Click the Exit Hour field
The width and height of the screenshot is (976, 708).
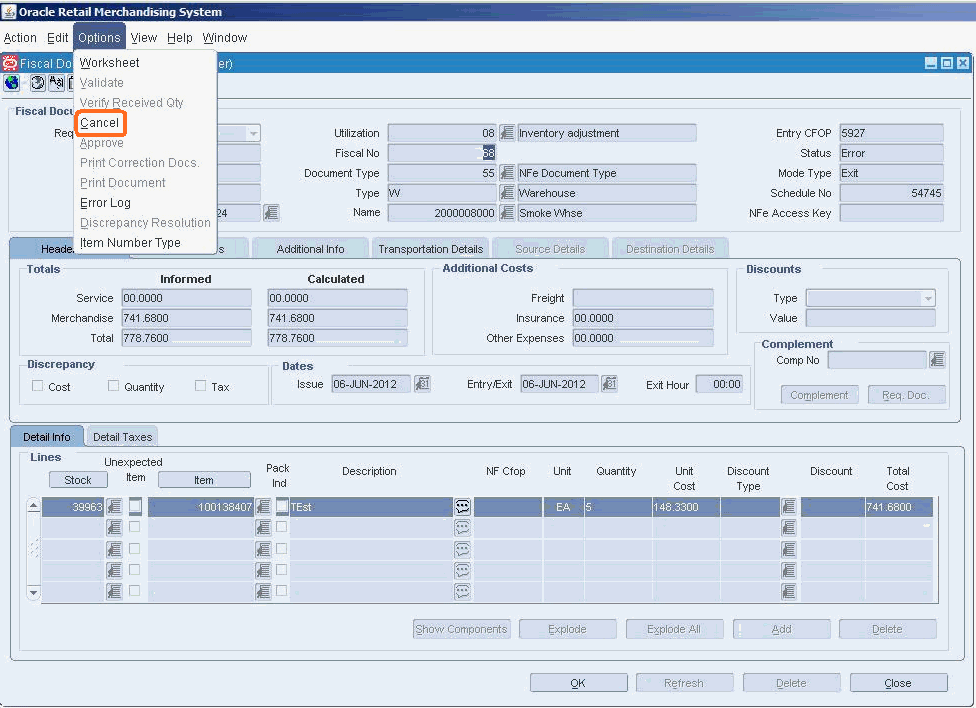click(x=720, y=384)
